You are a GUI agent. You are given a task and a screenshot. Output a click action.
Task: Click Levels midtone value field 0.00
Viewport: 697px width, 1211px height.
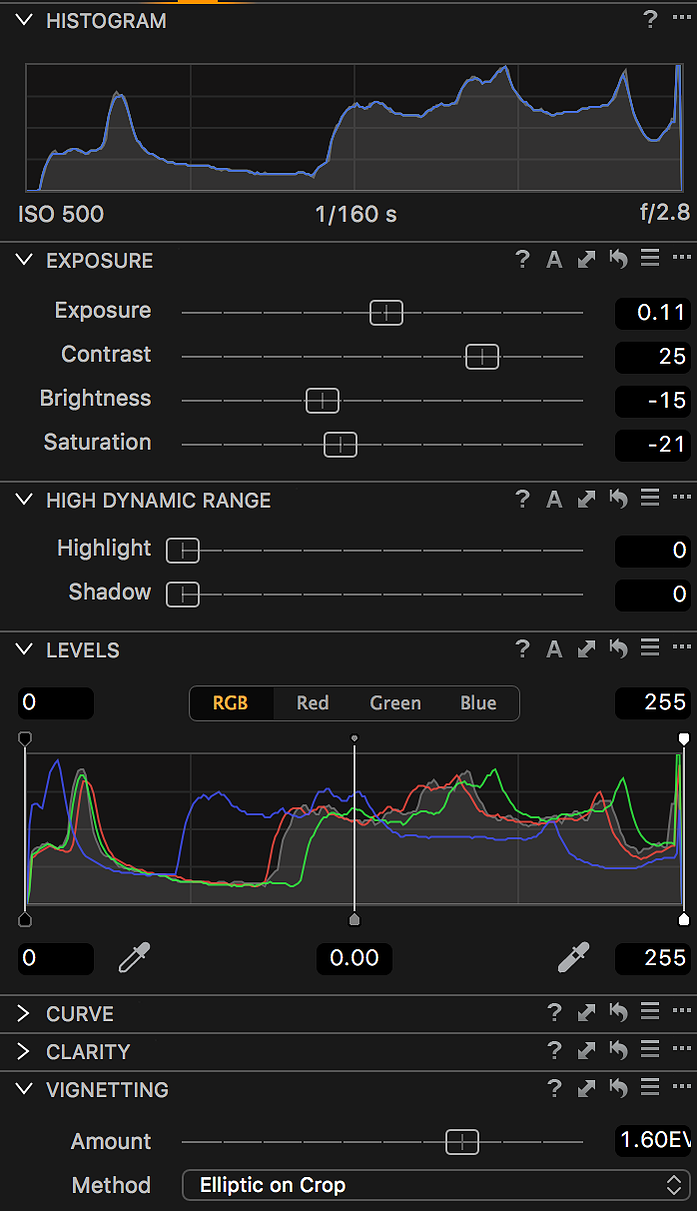point(354,958)
